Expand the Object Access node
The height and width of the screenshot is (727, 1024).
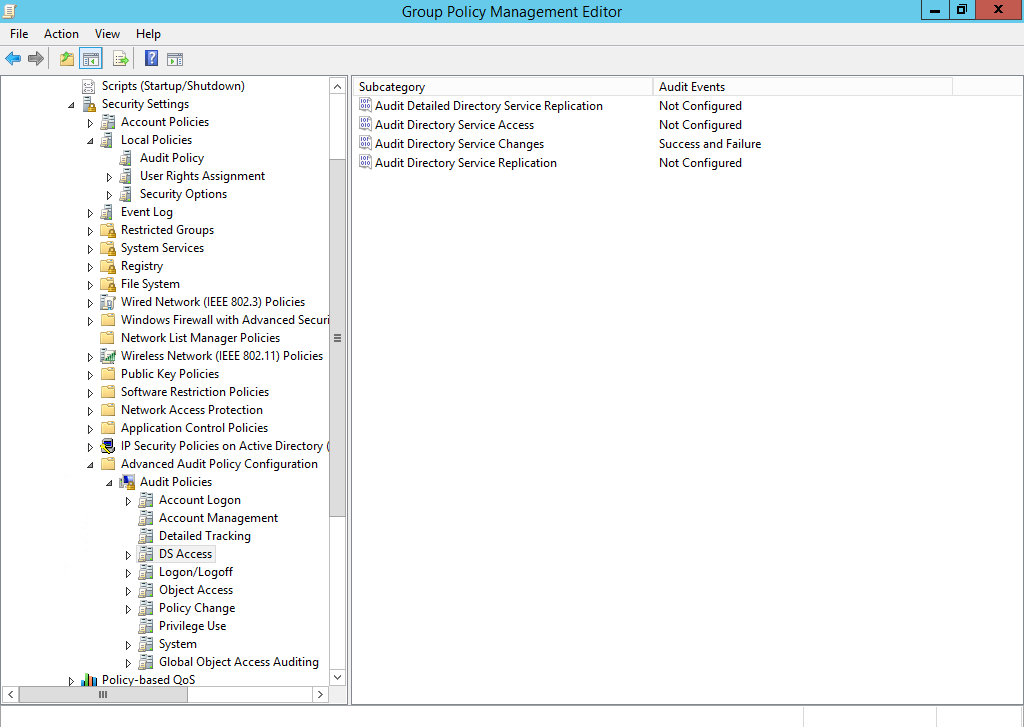128,591
